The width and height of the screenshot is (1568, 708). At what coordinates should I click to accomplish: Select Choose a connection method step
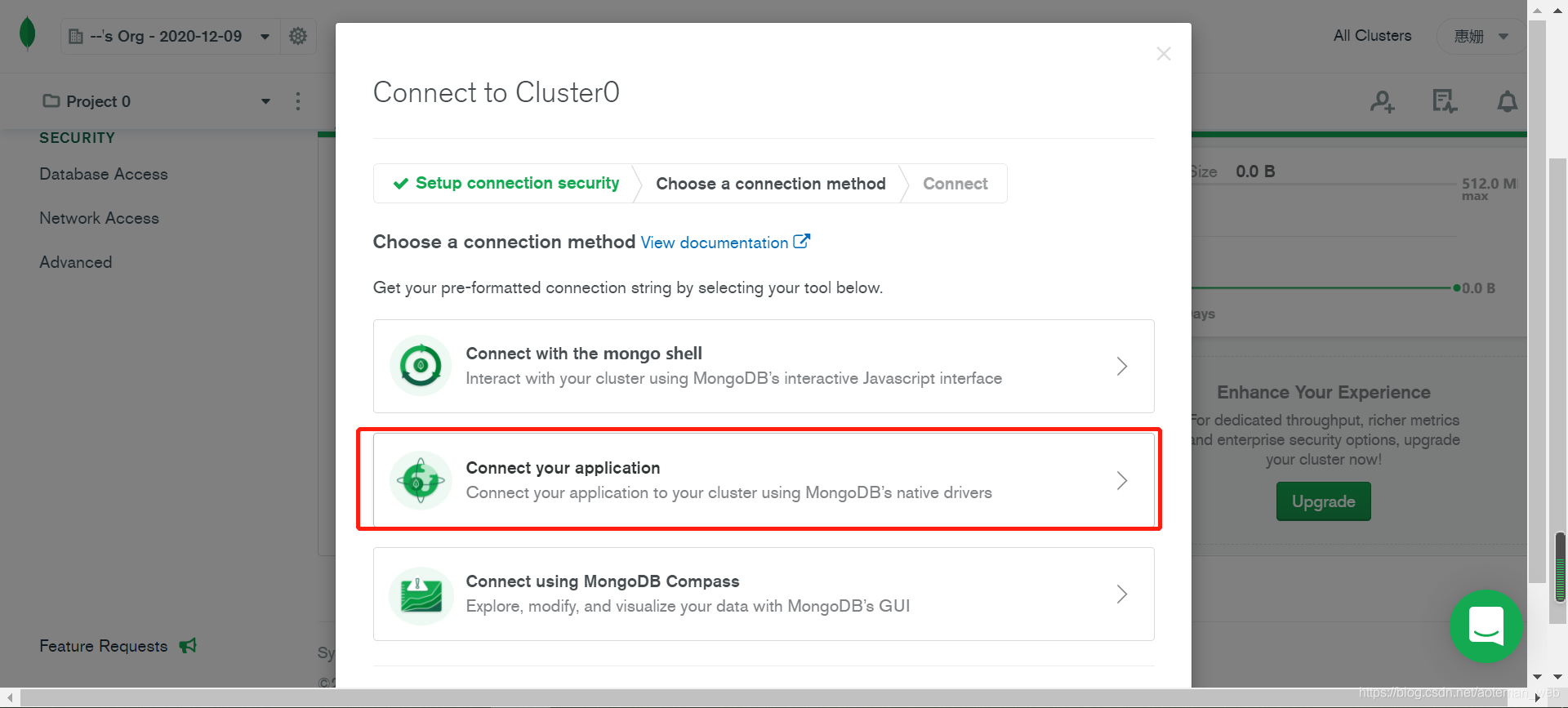[771, 184]
